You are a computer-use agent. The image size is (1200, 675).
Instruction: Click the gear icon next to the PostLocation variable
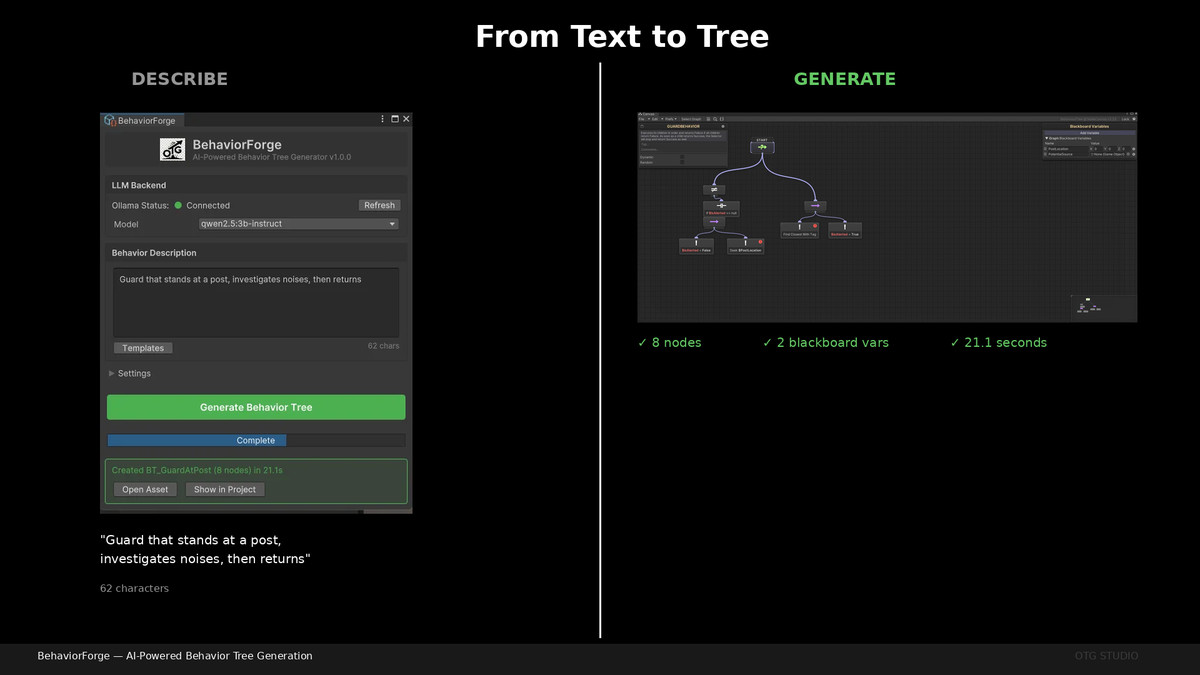[1134, 149]
